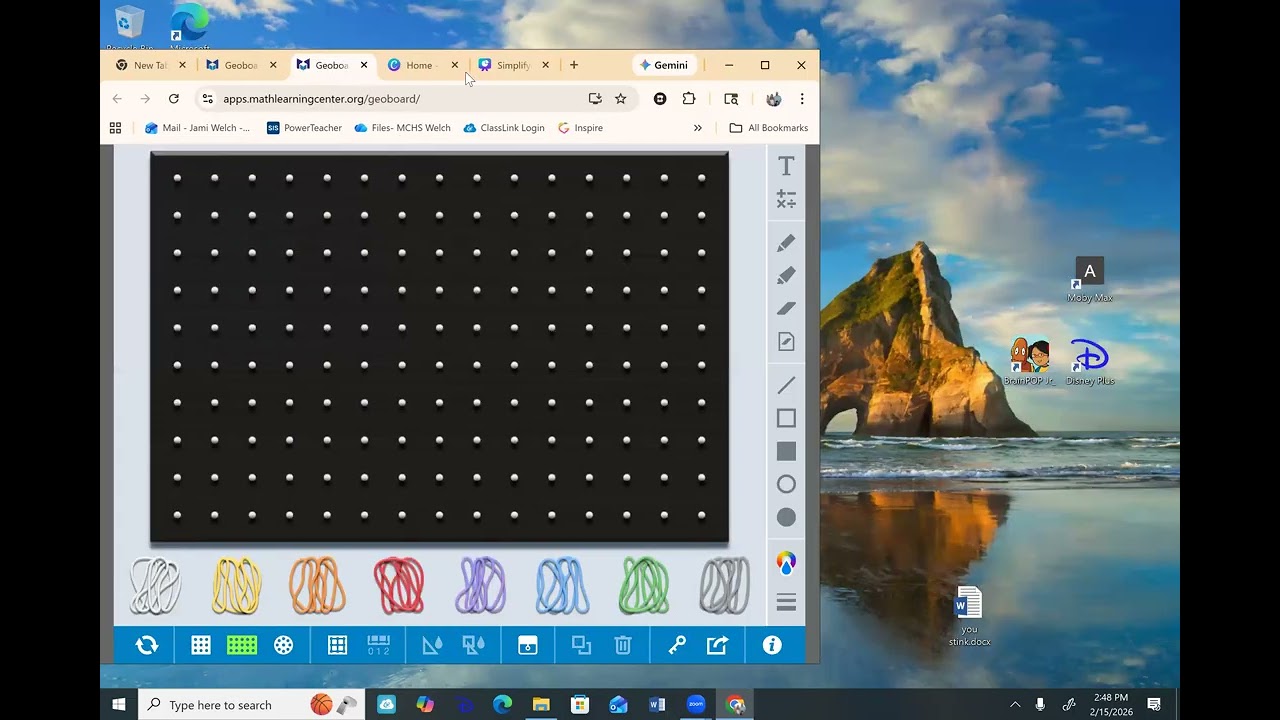The image size is (1280, 720).
Task: Pick the green rubber band pile
Action: (x=644, y=586)
